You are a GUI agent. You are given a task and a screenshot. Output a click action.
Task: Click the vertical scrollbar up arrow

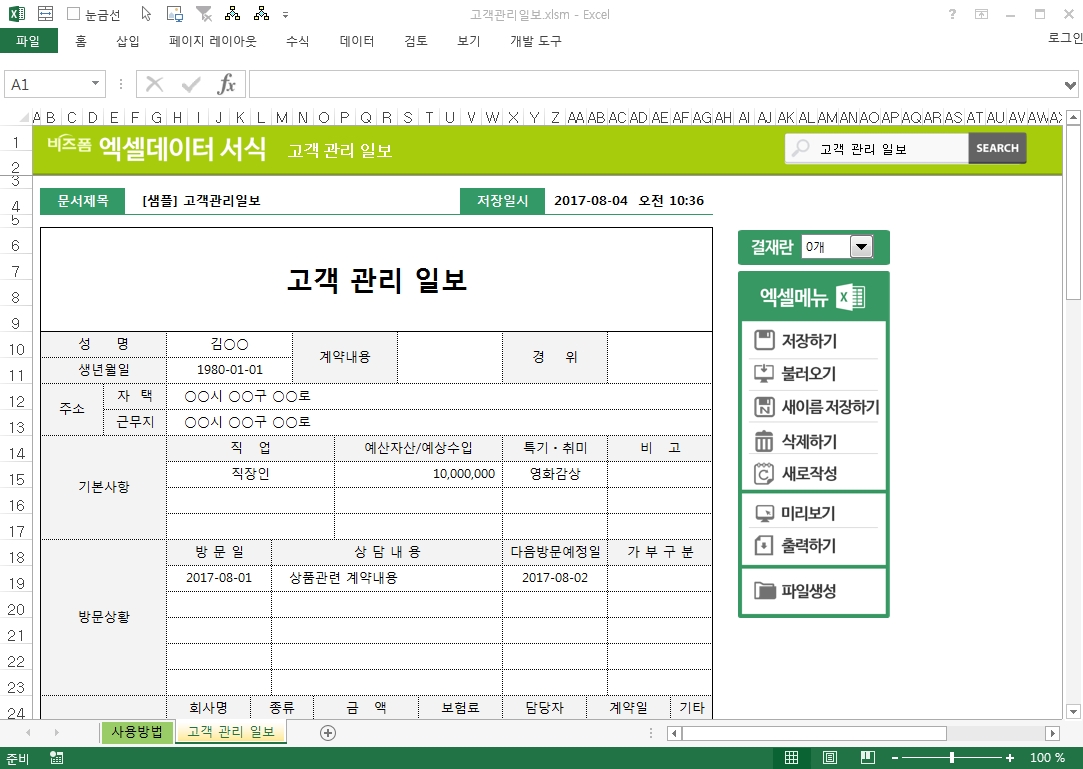coord(1073,118)
